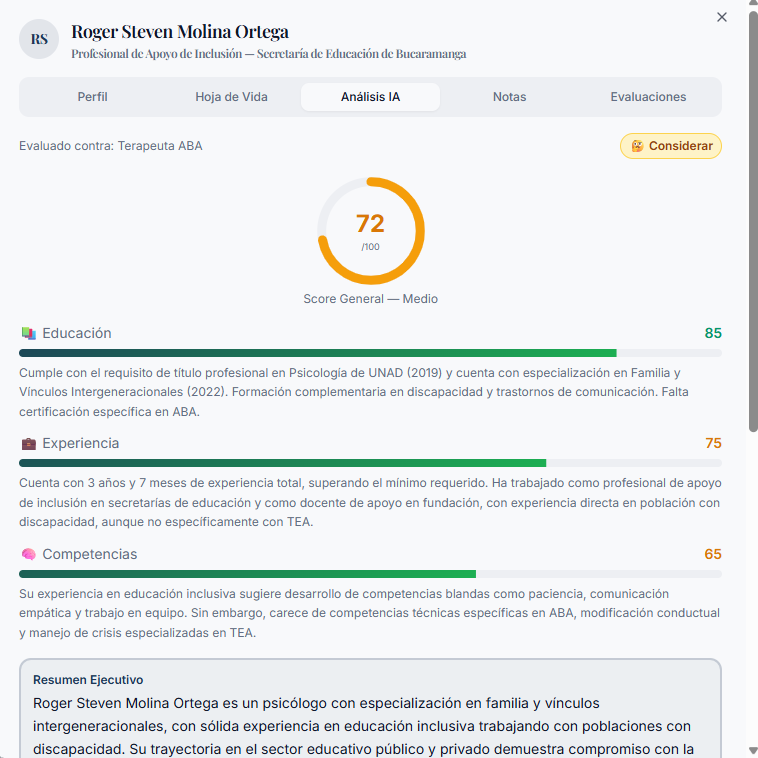Open the Hoja de Vida tab

231,97
